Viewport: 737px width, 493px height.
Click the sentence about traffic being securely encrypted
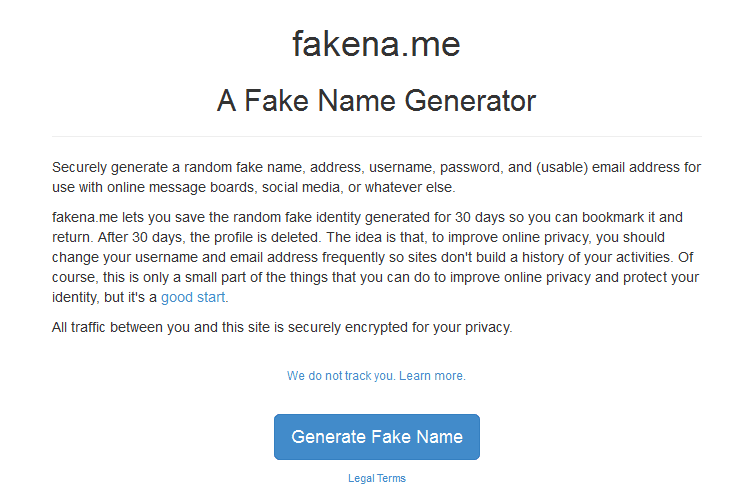(x=281, y=327)
